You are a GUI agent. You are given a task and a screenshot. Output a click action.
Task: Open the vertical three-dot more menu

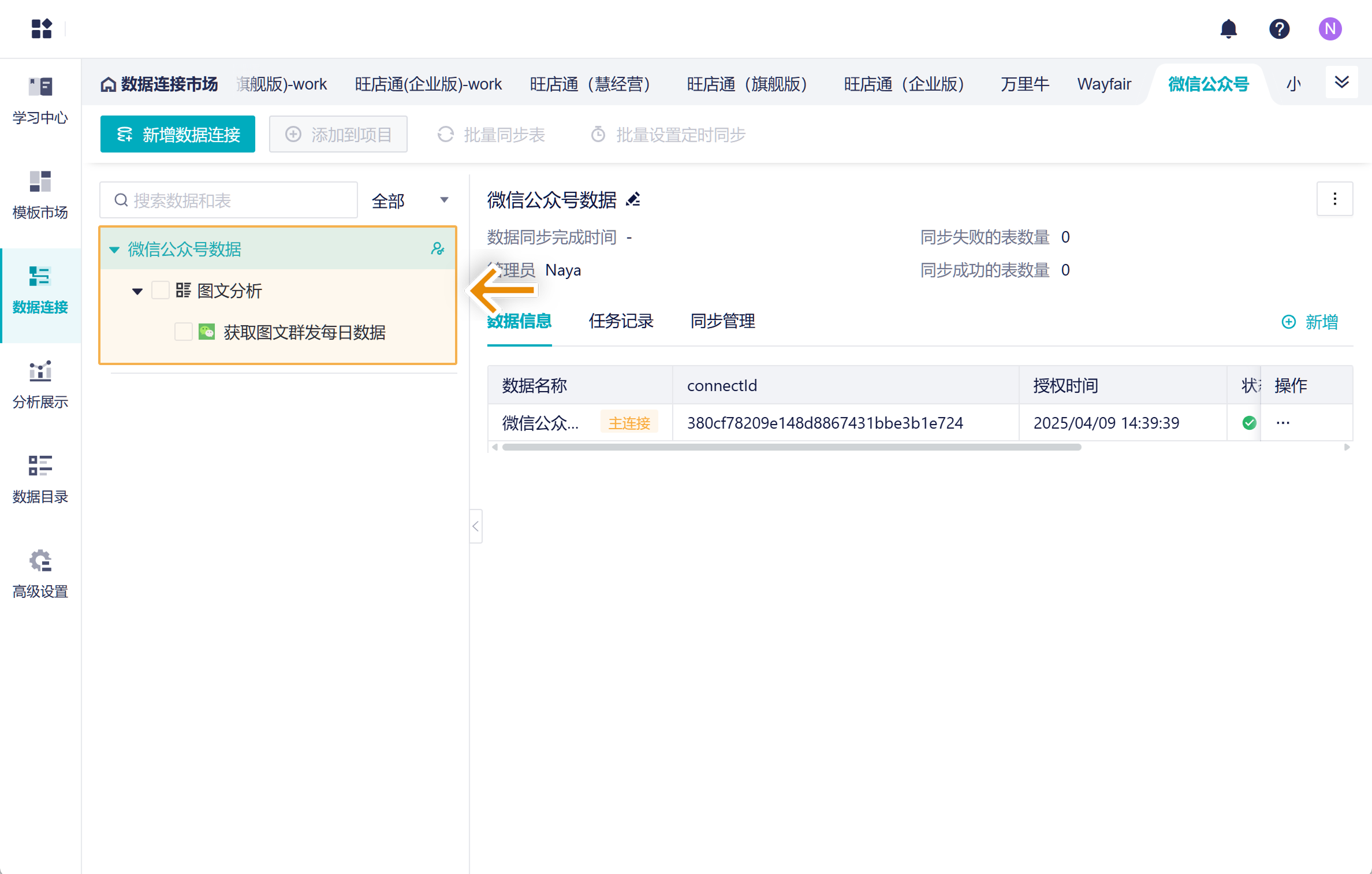pyautogui.click(x=1334, y=199)
